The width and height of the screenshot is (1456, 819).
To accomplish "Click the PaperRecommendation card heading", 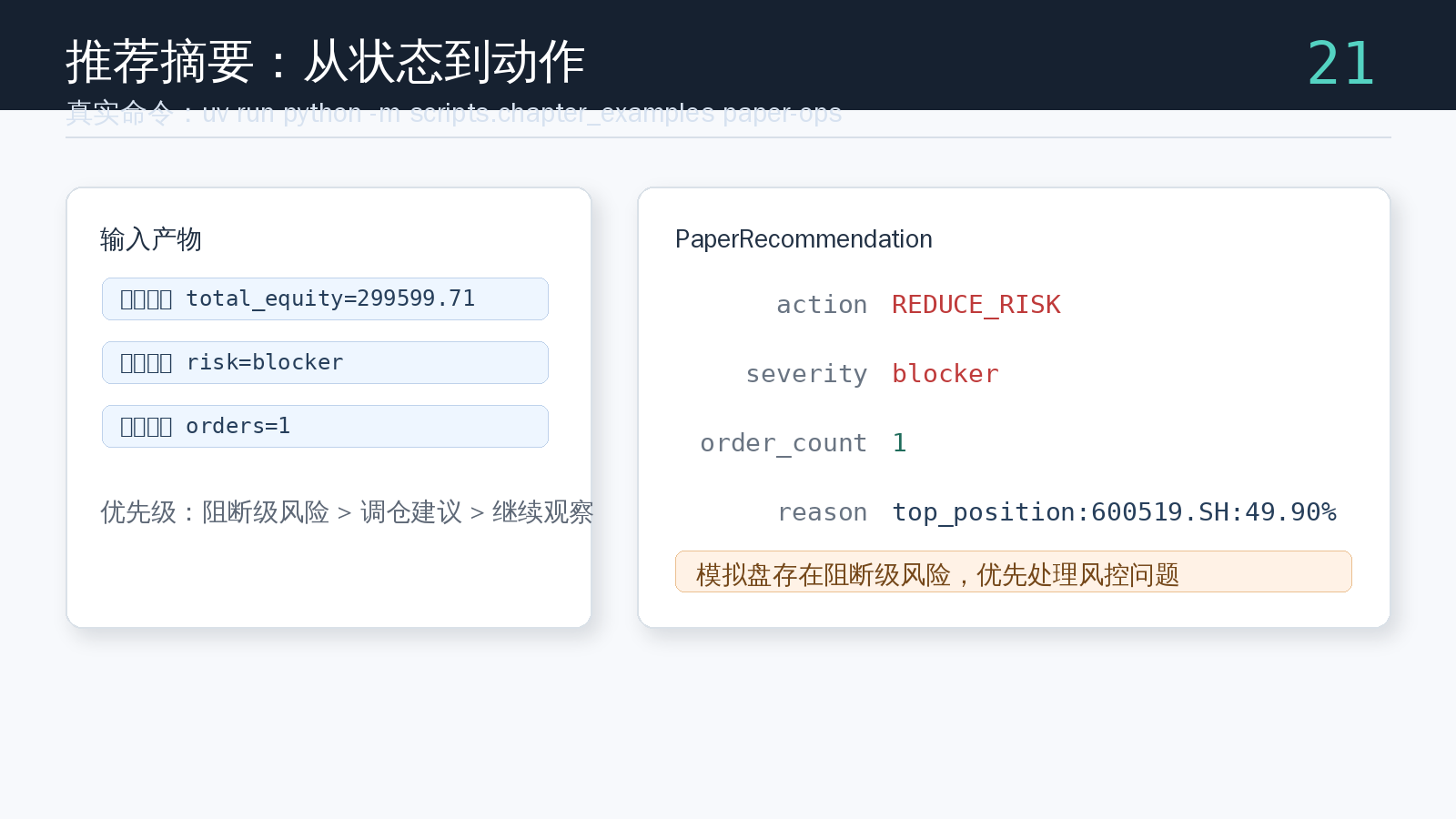I will (x=804, y=239).
